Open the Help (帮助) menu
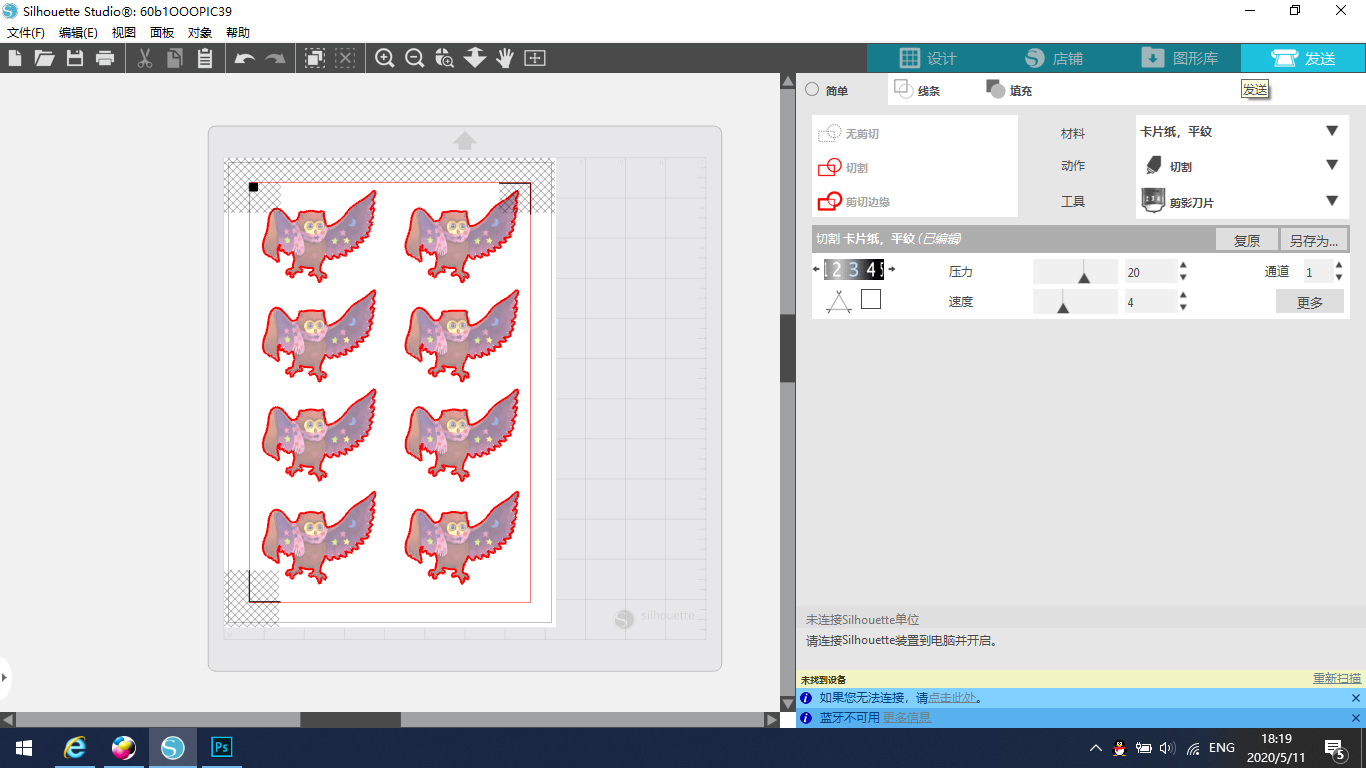This screenshot has height=768, width=1366. click(x=238, y=32)
